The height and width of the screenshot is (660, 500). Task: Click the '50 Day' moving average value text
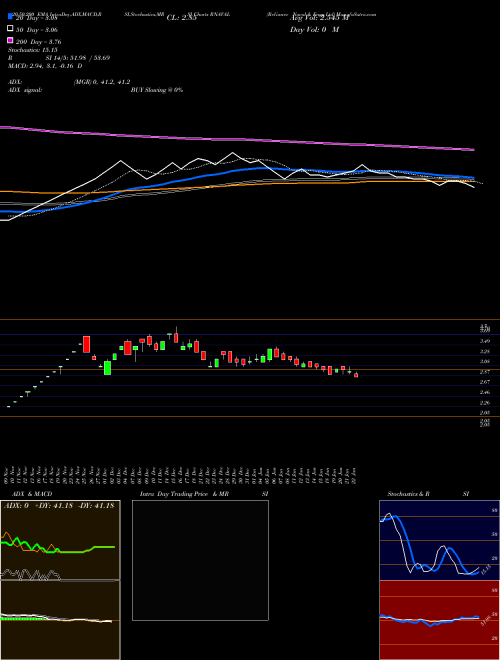click(37, 30)
